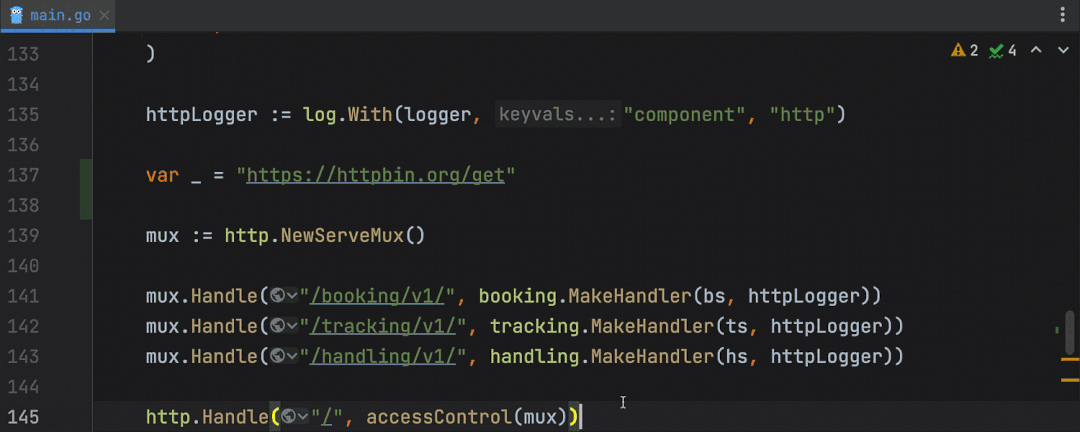Go to next highlighted error arrow
This screenshot has width=1080, height=432.
1063,50
